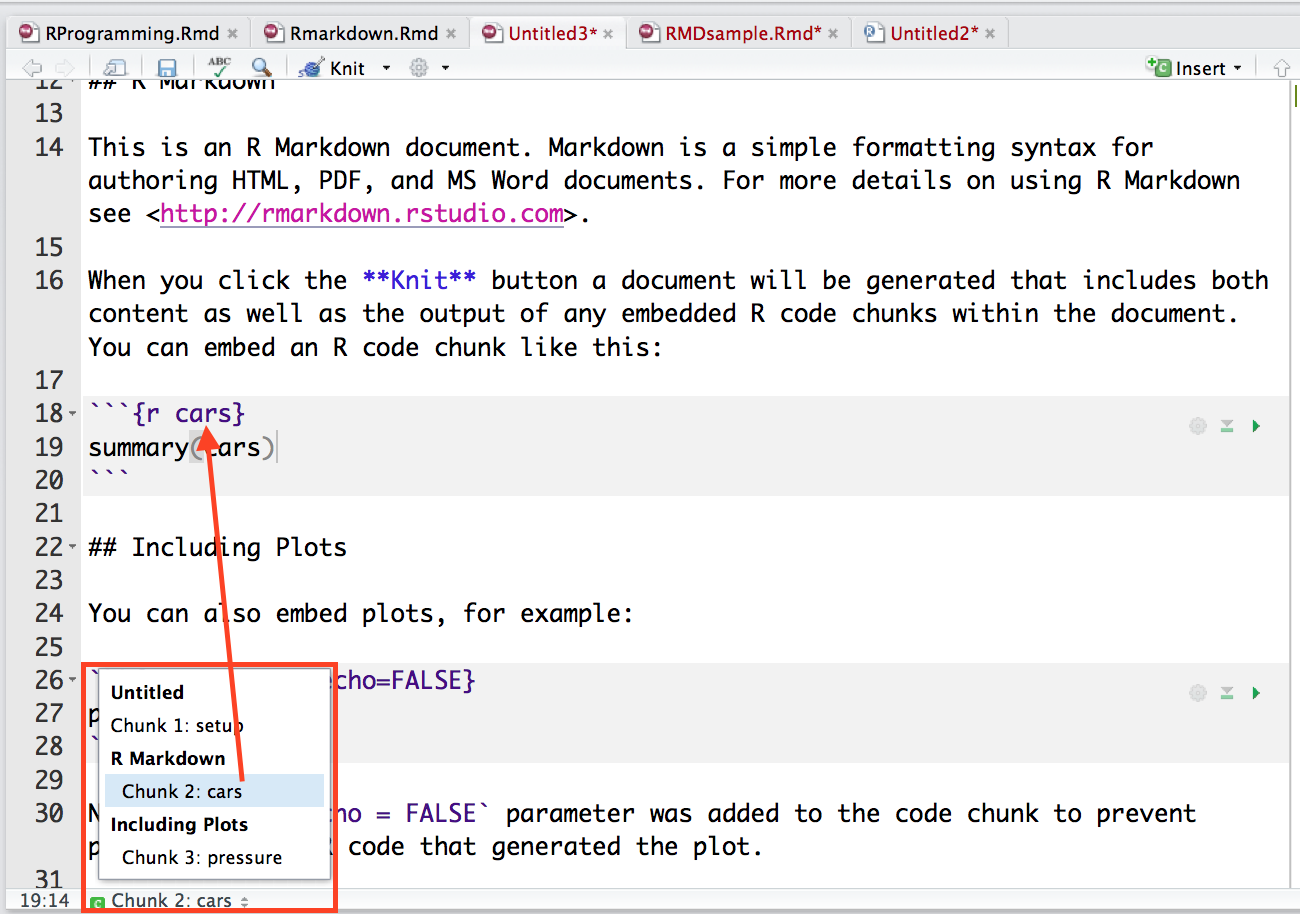
Task: Jump to Untitled in the outline popup
Action: pyautogui.click(x=147, y=692)
